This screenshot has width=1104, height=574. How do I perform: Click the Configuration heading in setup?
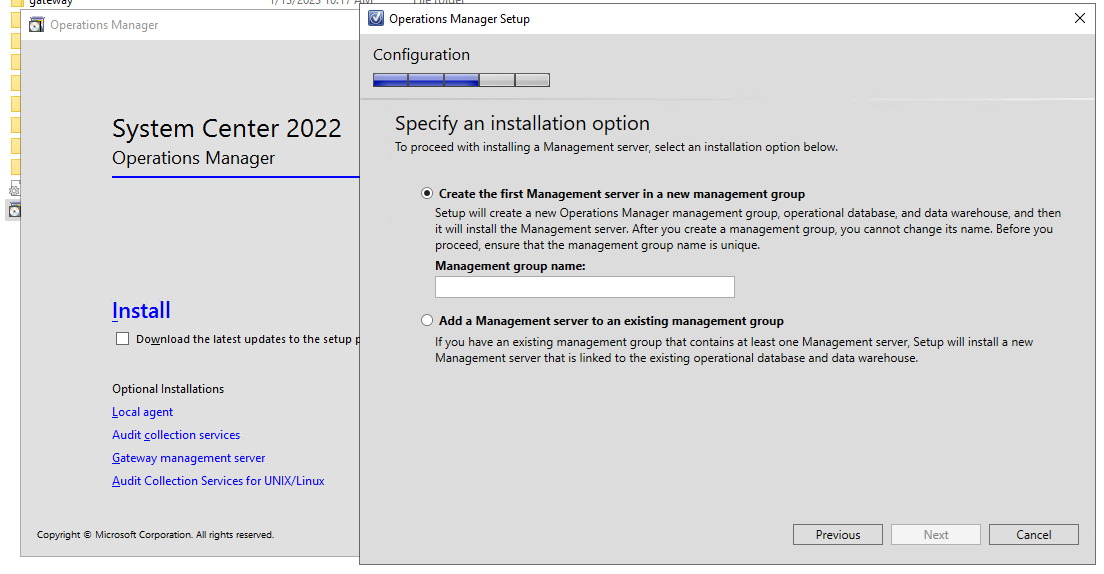pos(421,55)
